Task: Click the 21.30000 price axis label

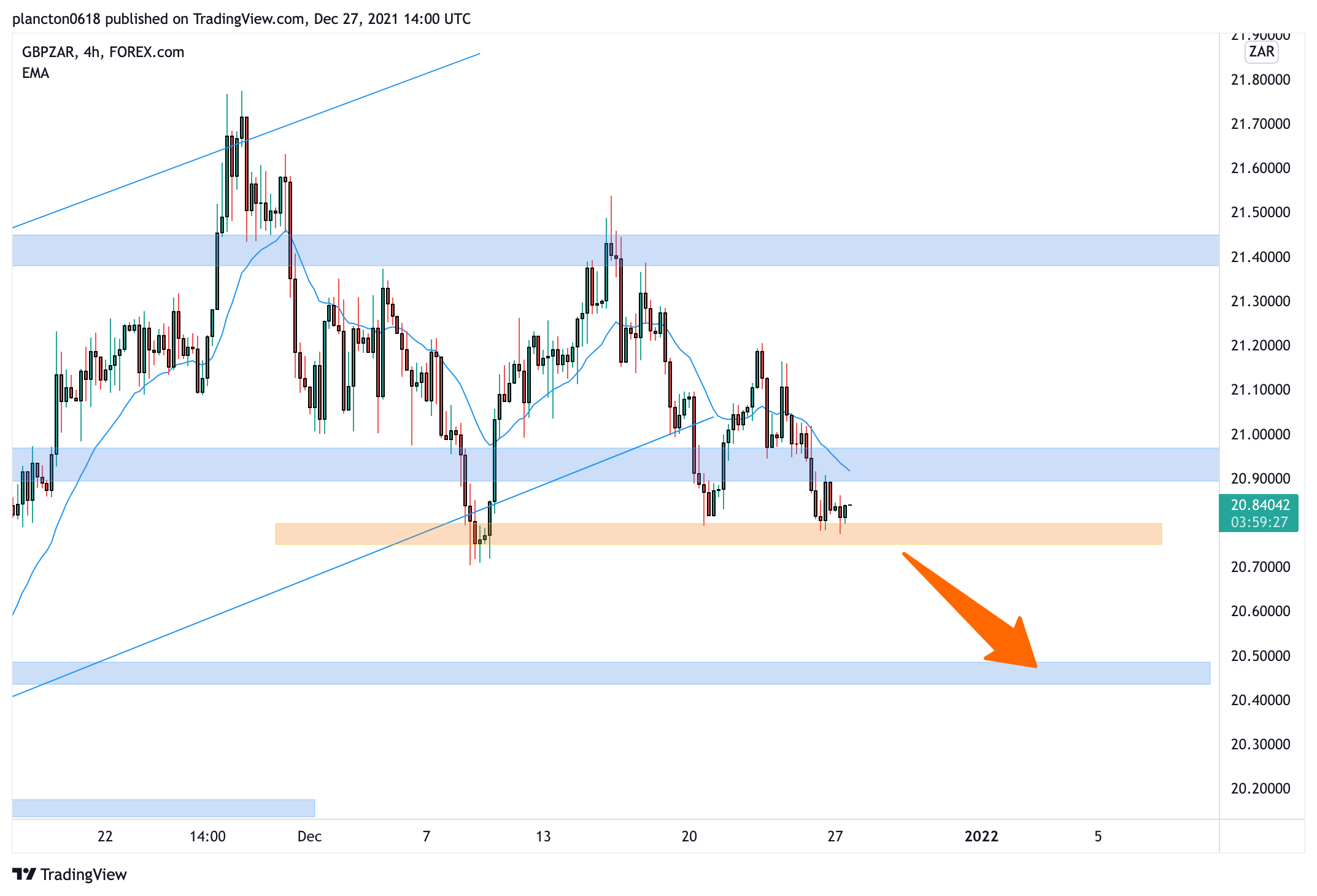Action: click(1261, 301)
